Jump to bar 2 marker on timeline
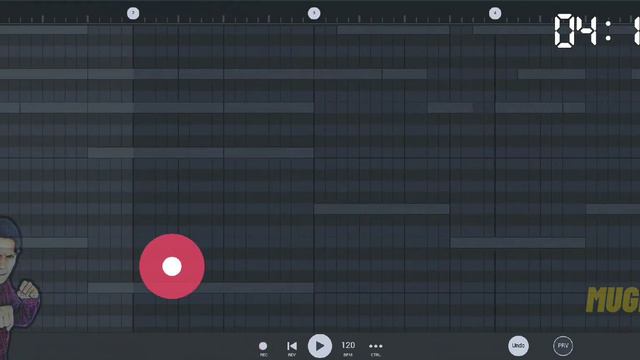This screenshot has height=360, width=640. point(133,13)
